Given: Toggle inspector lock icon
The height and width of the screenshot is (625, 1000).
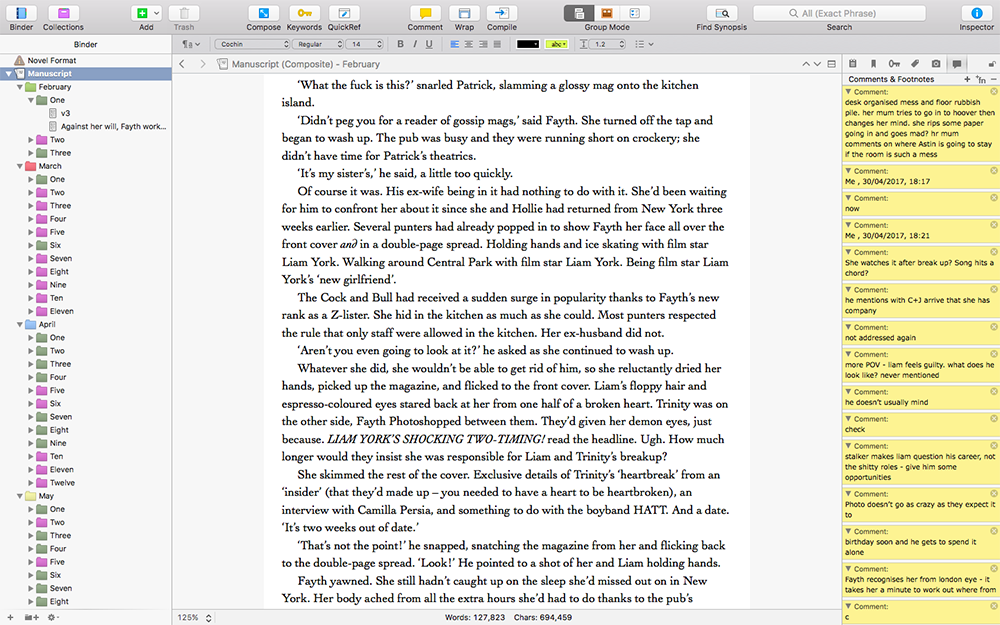Looking at the screenshot, I should point(992,64).
